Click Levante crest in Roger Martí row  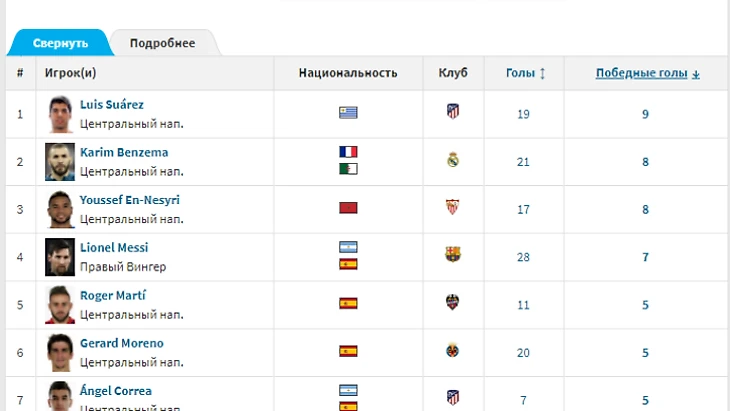pyautogui.click(x=453, y=303)
